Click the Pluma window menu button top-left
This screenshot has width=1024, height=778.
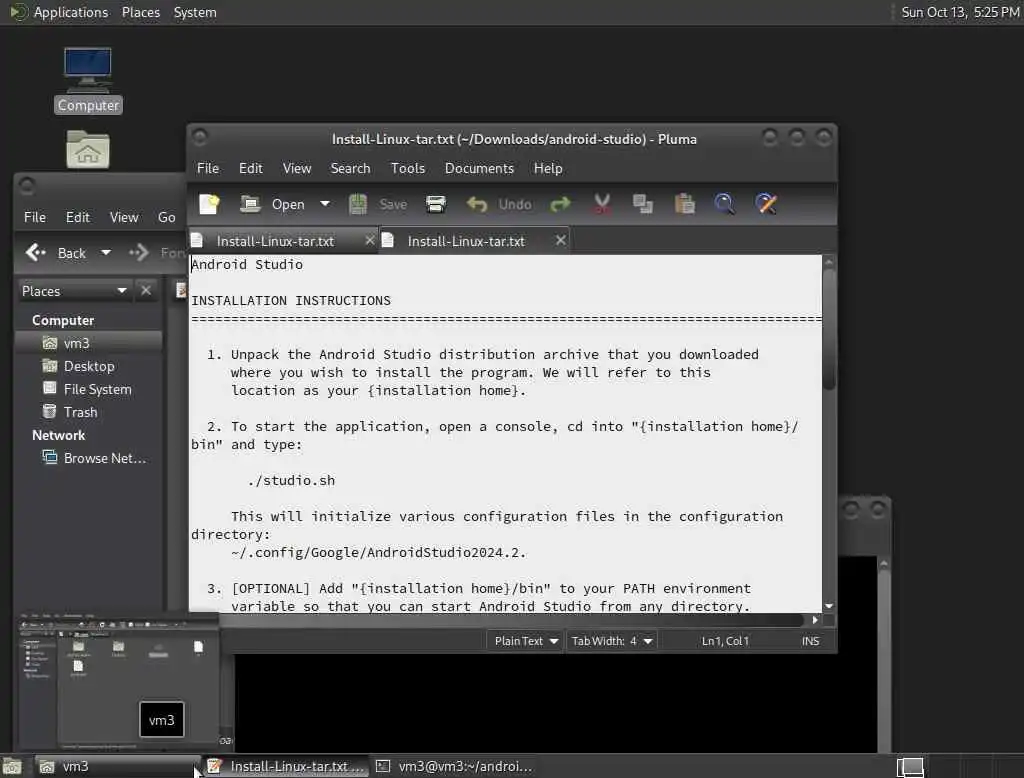tap(200, 137)
